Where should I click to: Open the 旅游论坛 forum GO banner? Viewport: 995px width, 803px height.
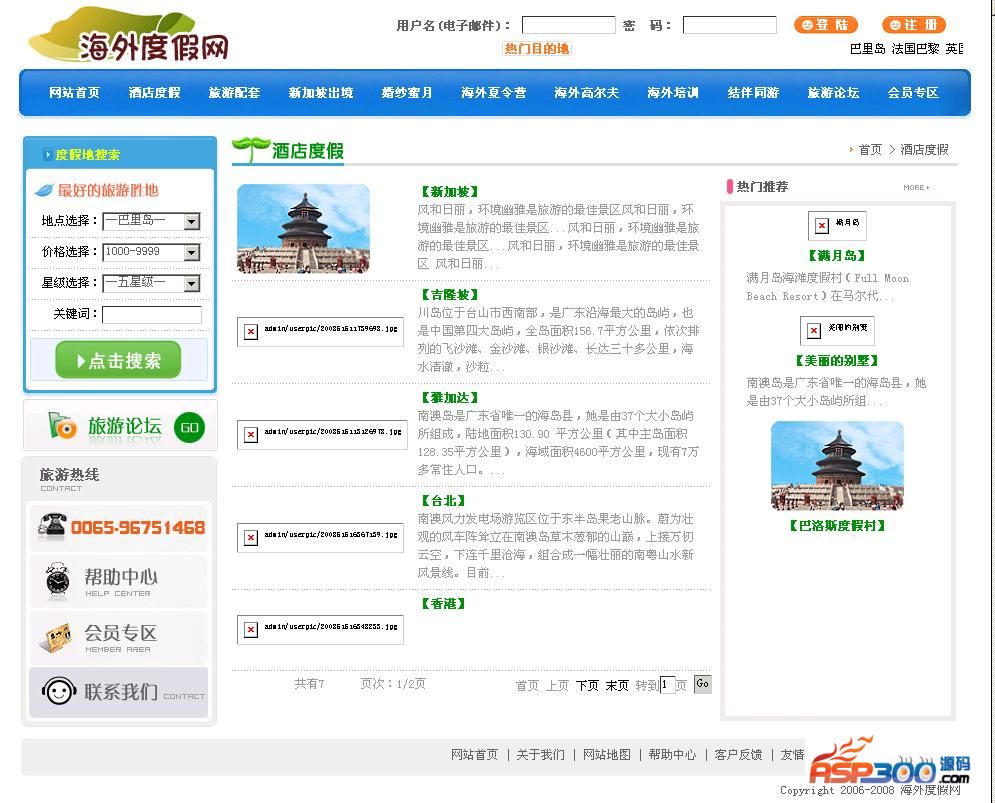(x=120, y=427)
